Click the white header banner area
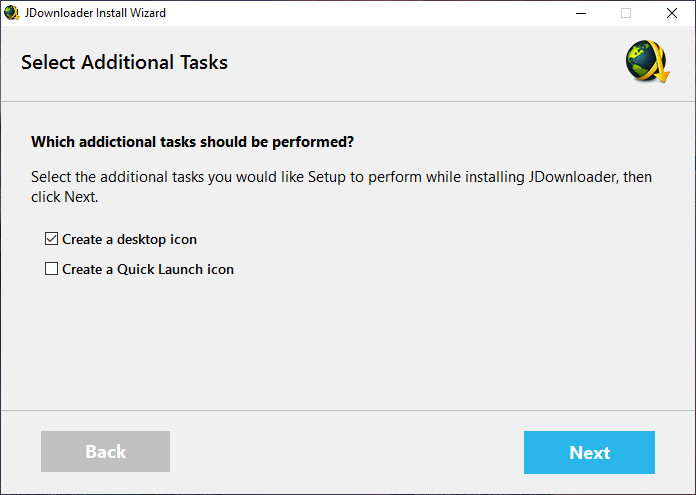696x495 pixels. [x=400, y=63]
